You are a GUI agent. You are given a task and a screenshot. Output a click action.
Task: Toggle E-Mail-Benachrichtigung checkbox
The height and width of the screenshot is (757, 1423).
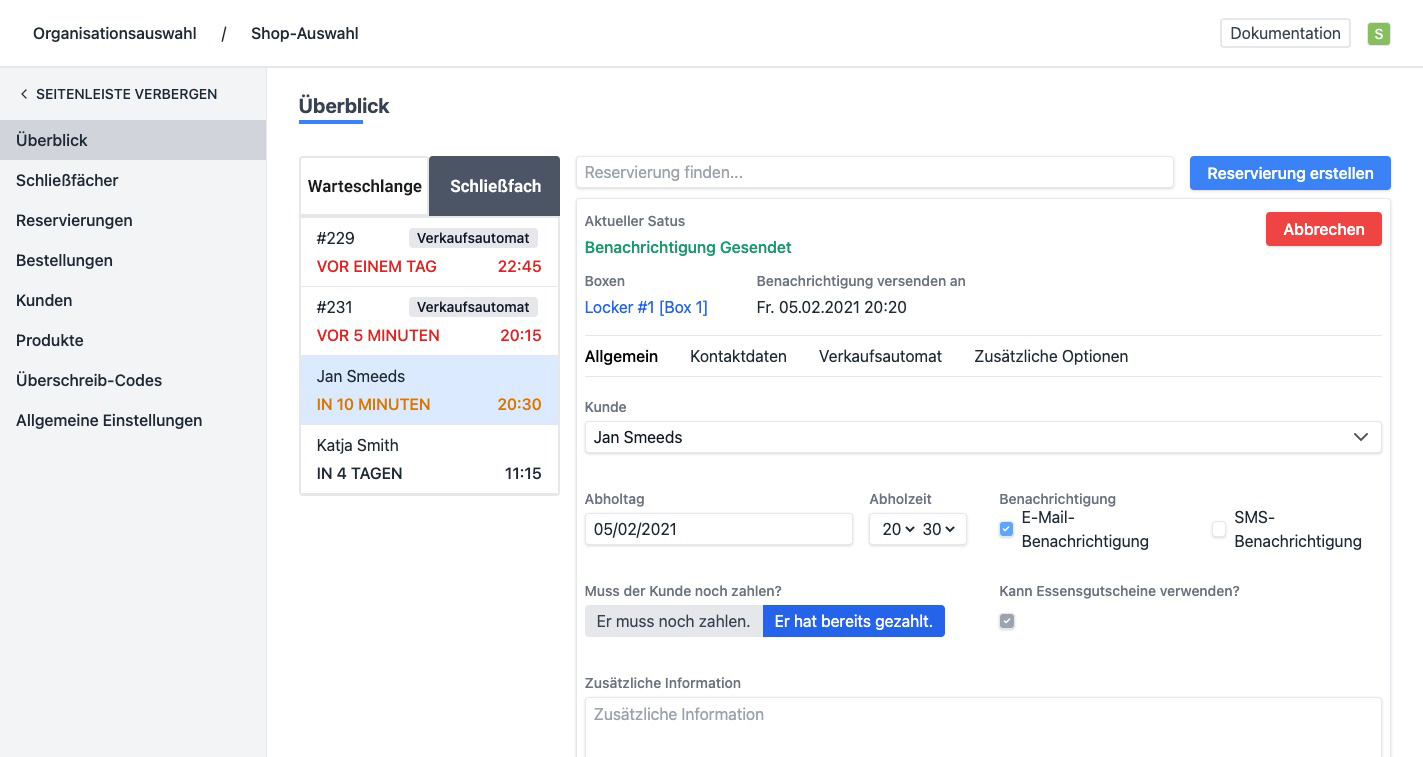1006,529
